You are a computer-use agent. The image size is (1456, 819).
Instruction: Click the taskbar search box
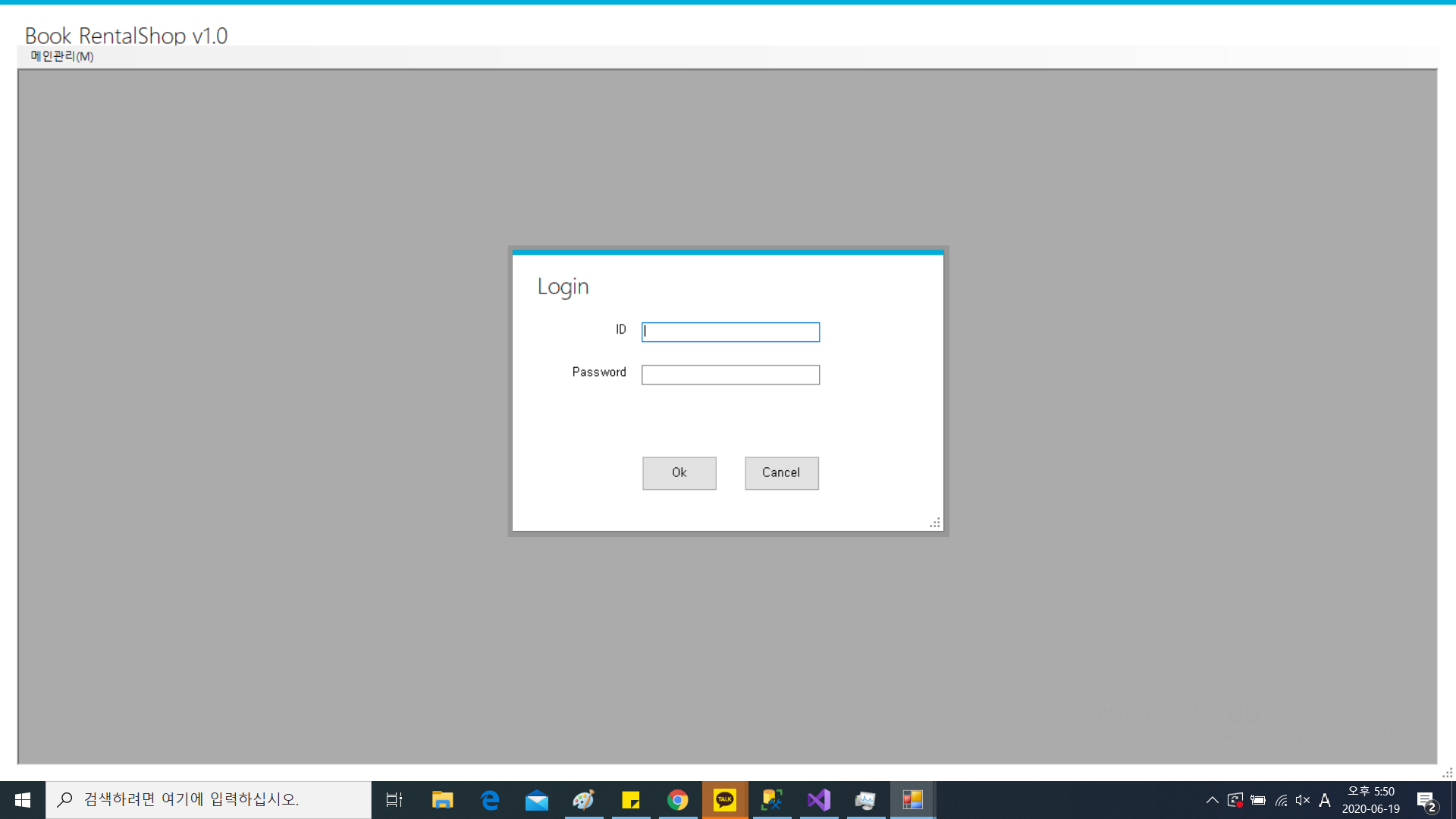click(x=209, y=800)
